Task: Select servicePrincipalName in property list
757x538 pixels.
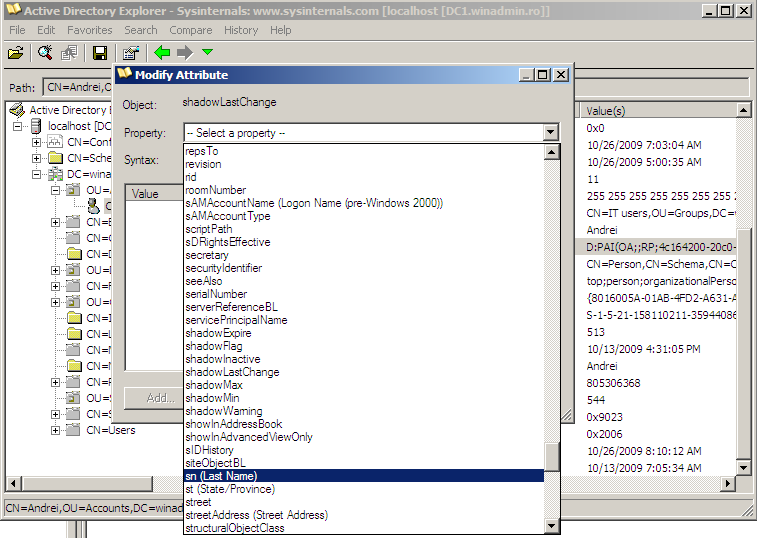Action: (x=364, y=321)
